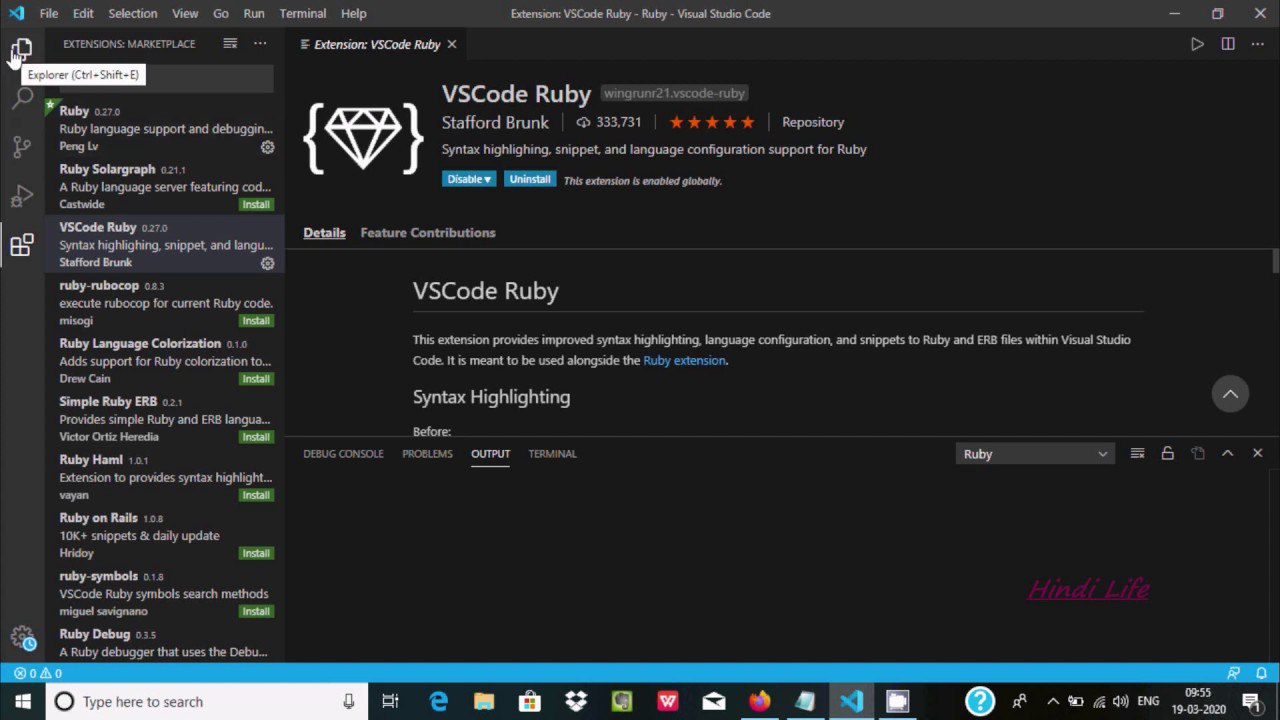This screenshot has height=720, width=1280.
Task: Open the manage gear for Ruby extension
Action: pyautogui.click(x=267, y=147)
